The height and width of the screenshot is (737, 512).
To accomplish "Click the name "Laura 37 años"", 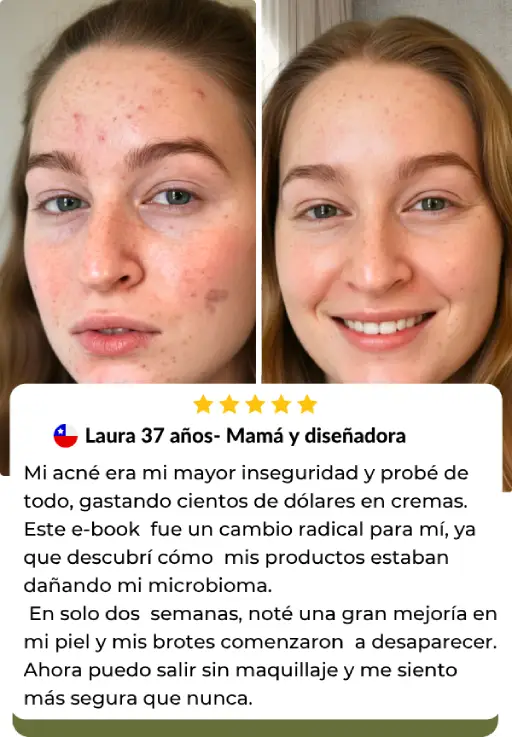I will pyautogui.click(x=149, y=436).
